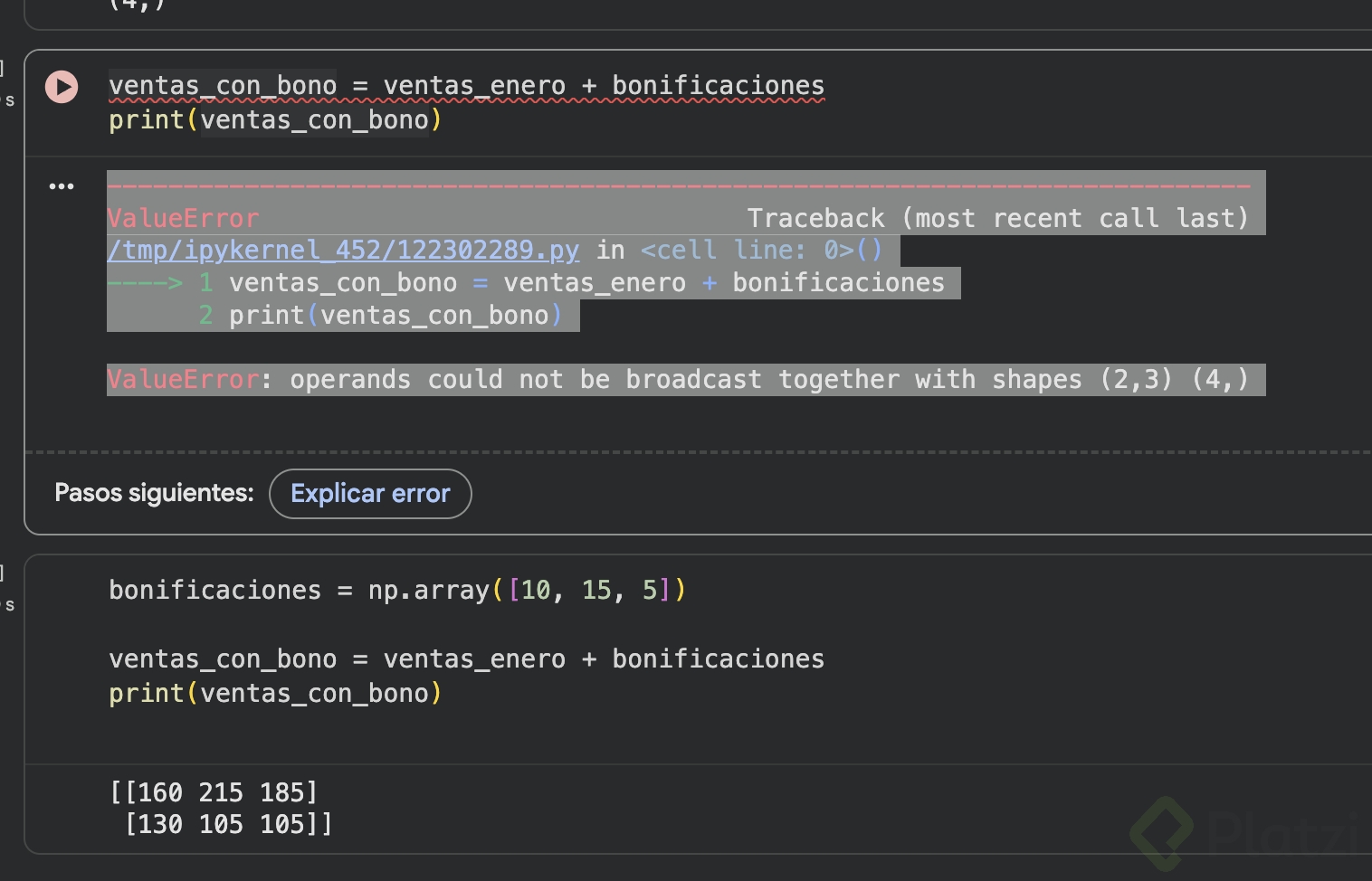Click the Traceback (most recent call last) text
This screenshot has width=1372, height=881.
tap(996, 219)
